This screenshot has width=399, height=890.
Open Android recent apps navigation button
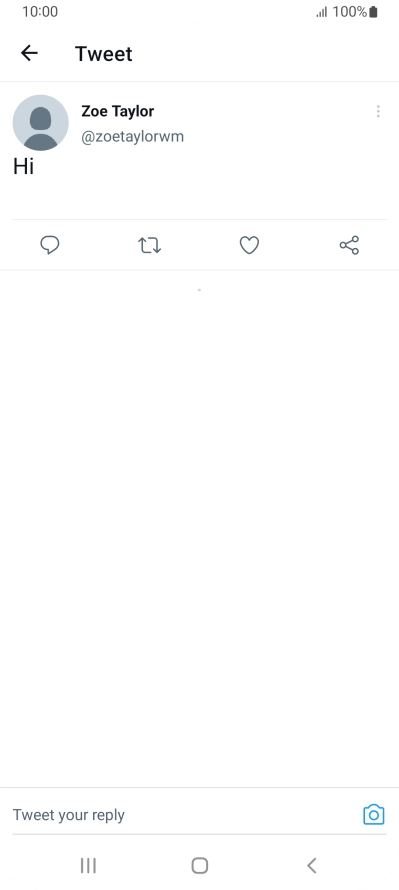click(x=88, y=866)
